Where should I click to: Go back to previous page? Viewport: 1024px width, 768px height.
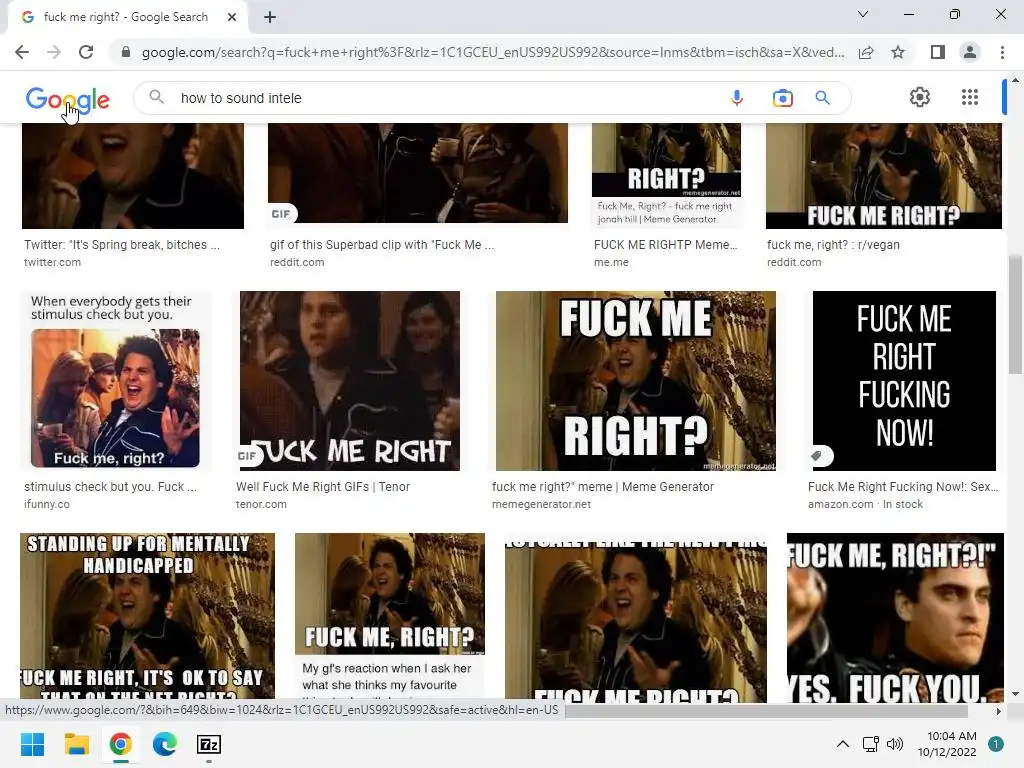pyautogui.click(x=22, y=52)
